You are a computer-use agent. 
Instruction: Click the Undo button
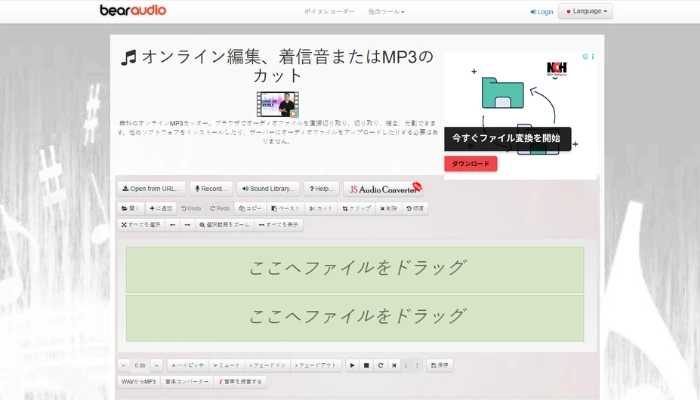191,208
